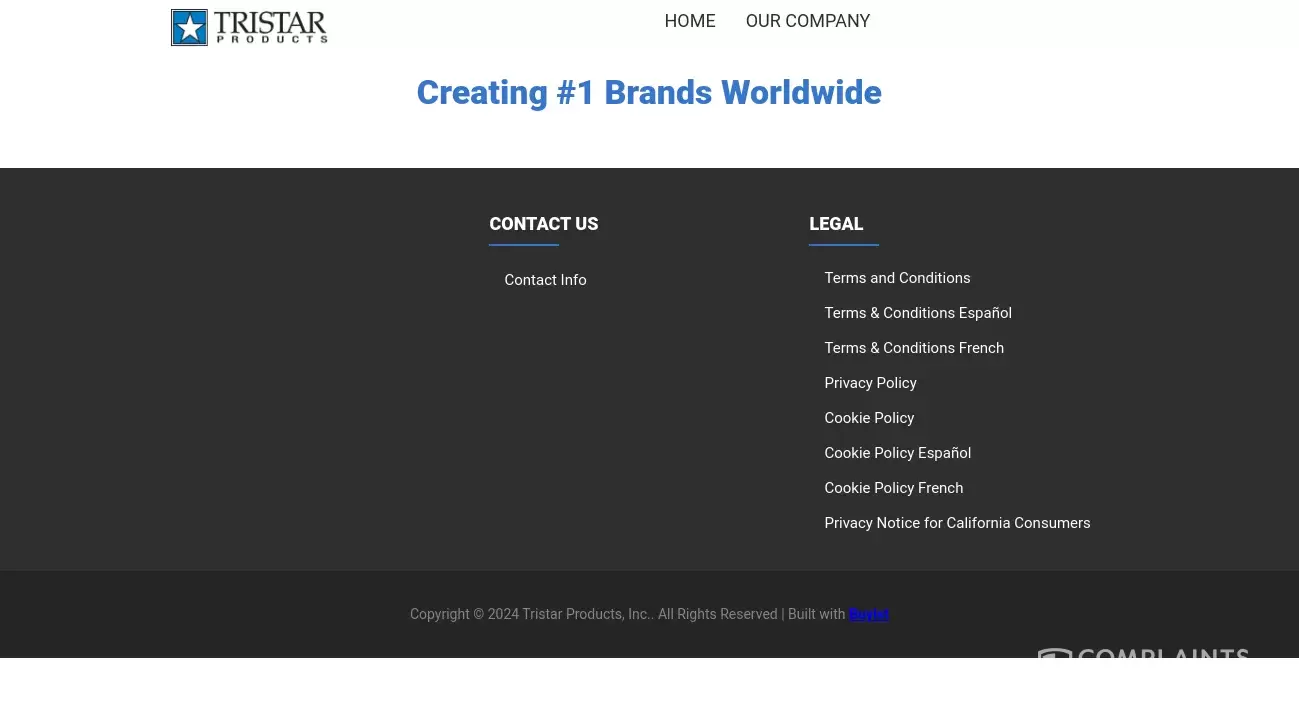Open Cookie Policy French
This screenshot has height=712, width=1299.
click(x=893, y=488)
